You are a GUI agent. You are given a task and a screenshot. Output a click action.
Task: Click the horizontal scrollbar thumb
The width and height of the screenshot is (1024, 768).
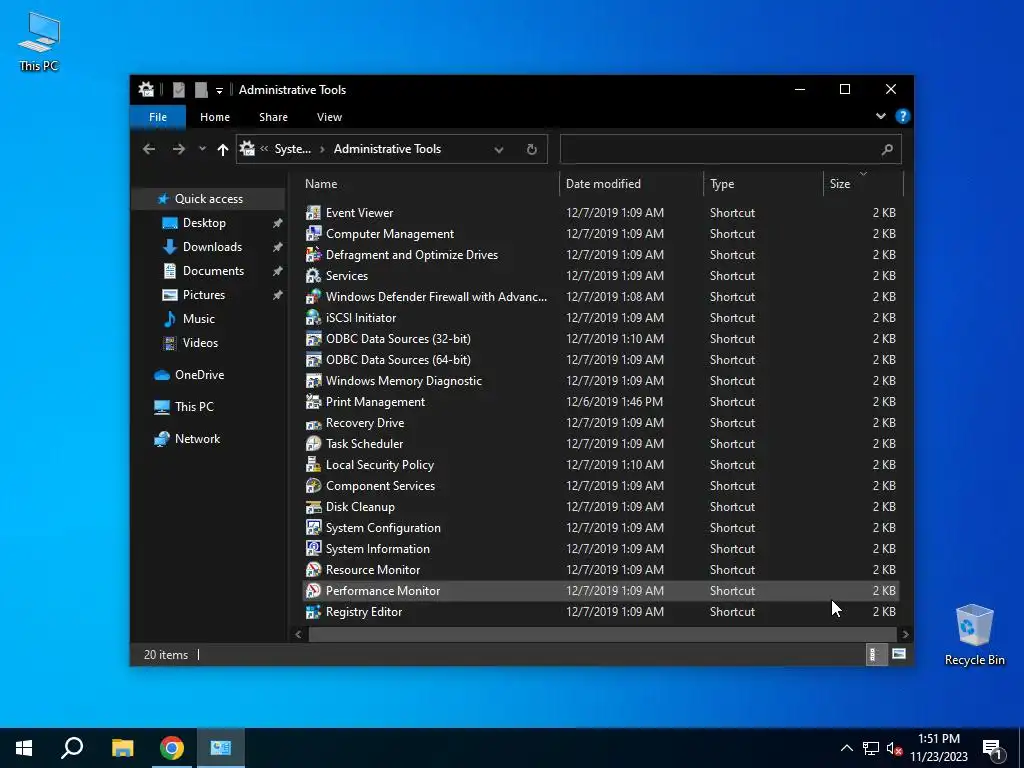[602, 634]
